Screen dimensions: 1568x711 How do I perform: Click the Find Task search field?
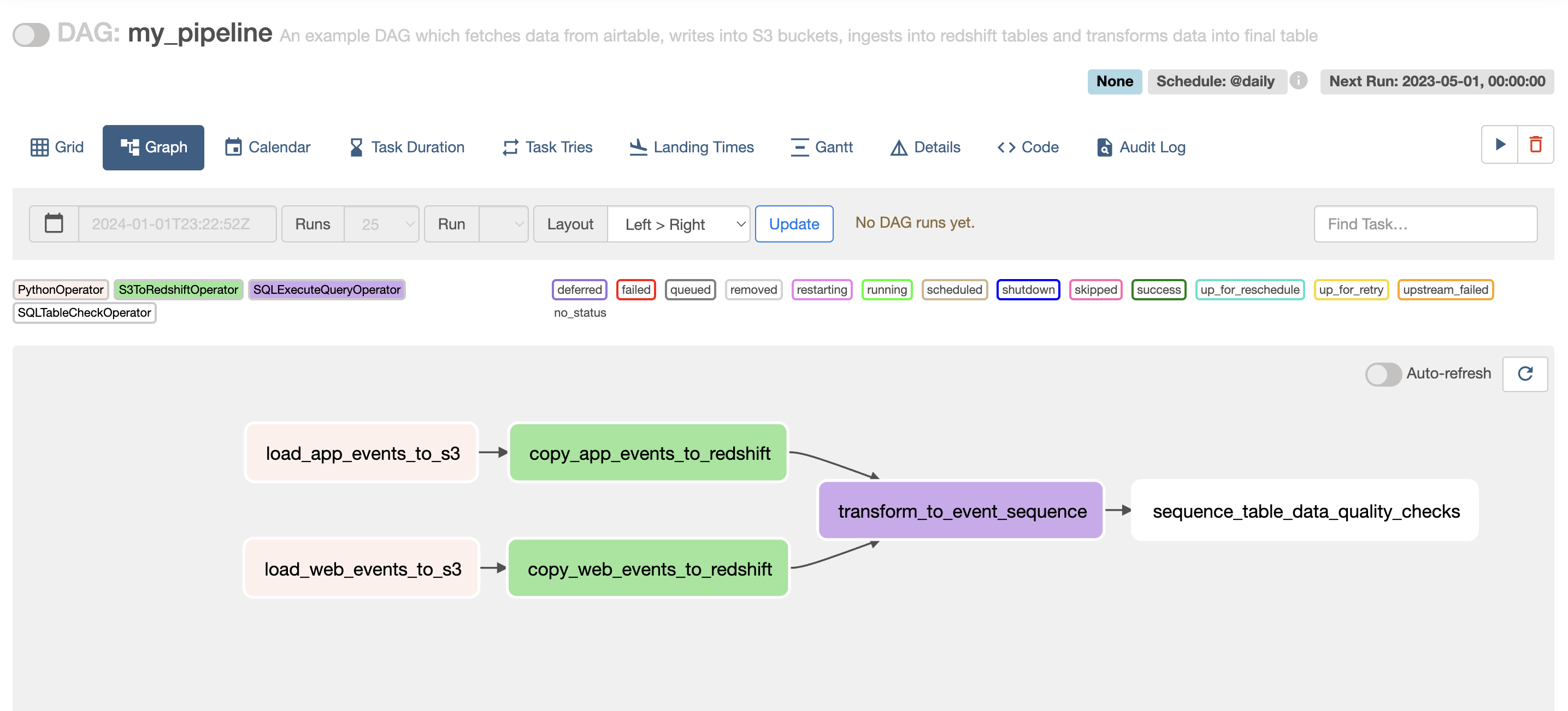pyautogui.click(x=1425, y=224)
